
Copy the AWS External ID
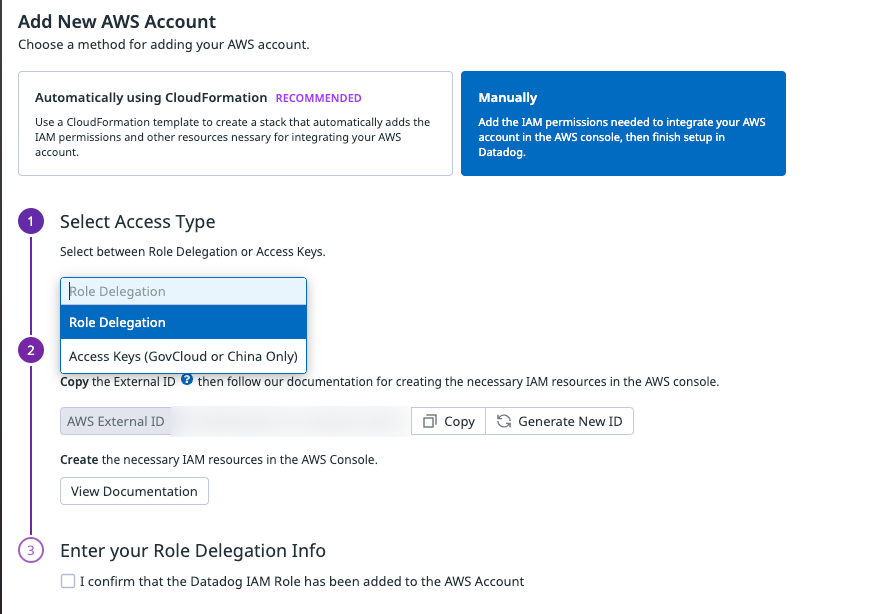449,421
